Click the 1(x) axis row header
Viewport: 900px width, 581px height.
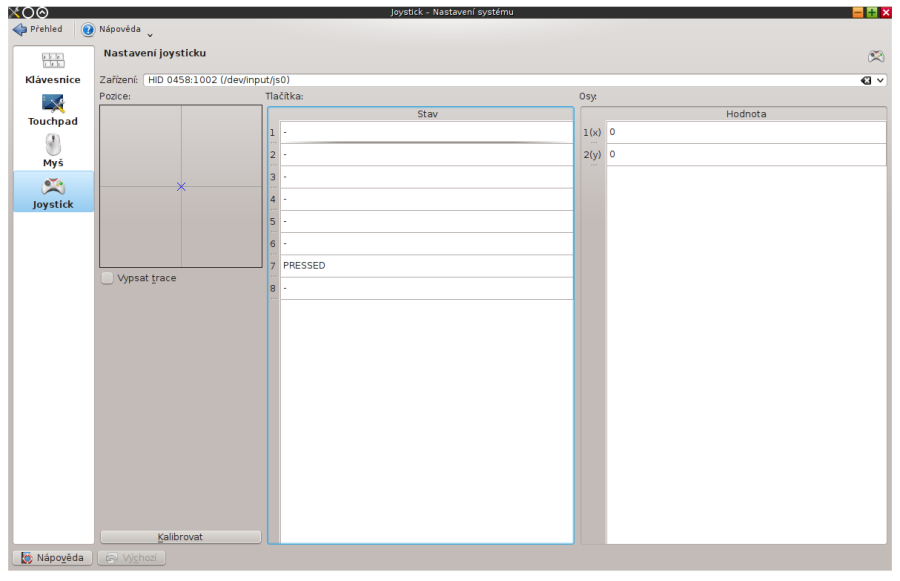click(593, 132)
